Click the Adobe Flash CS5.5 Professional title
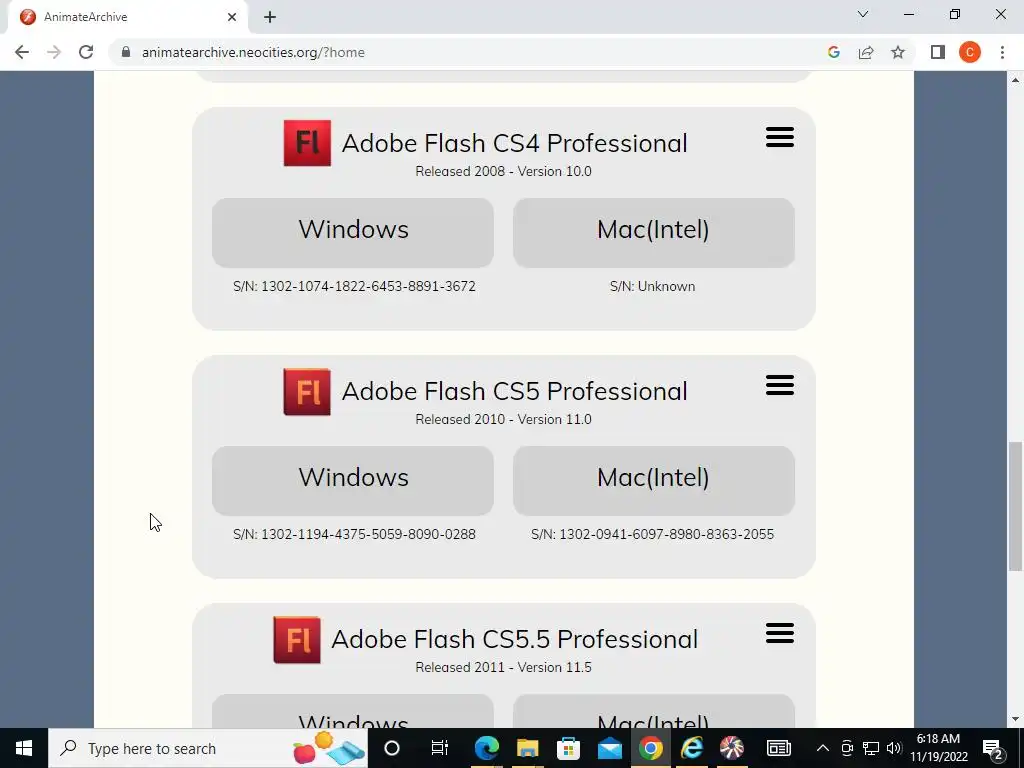 tap(515, 639)
